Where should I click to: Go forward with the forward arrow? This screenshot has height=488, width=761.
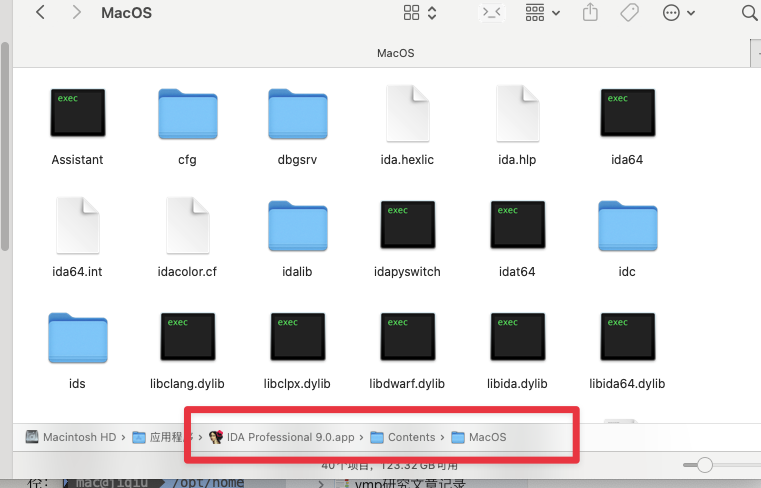[x=76, y=13]
